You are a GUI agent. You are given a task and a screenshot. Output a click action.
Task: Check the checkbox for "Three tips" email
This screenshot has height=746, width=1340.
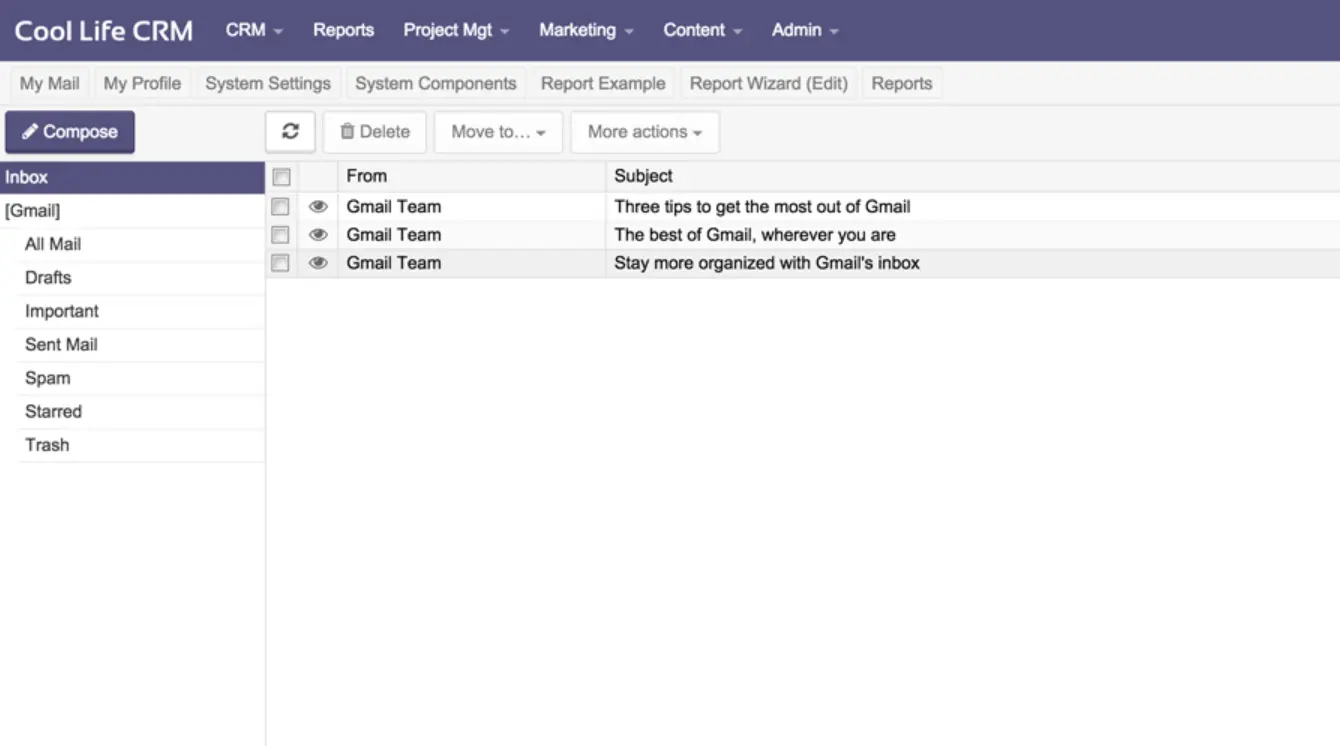click(x=281, y=206)
